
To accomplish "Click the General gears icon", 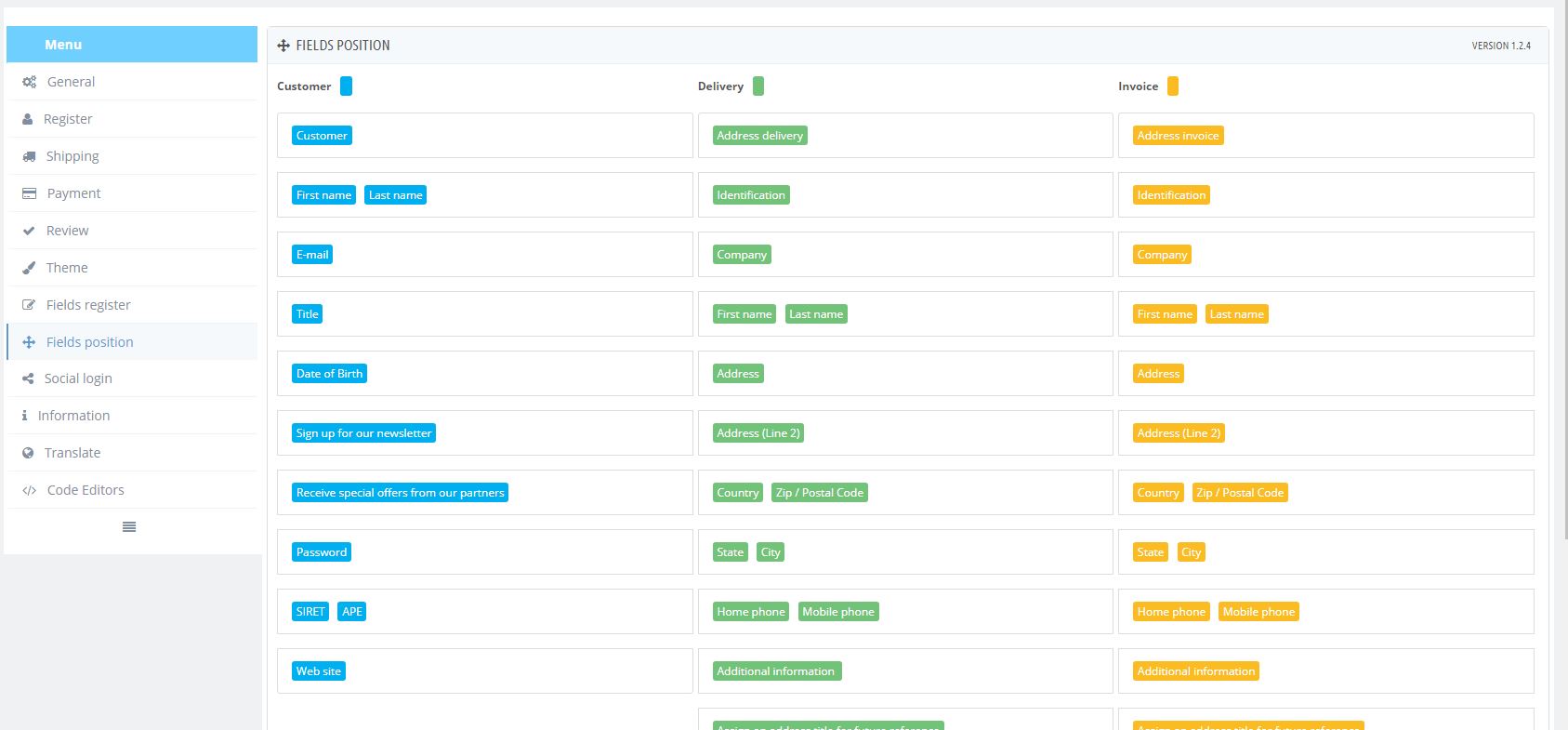I will point(29,82).
